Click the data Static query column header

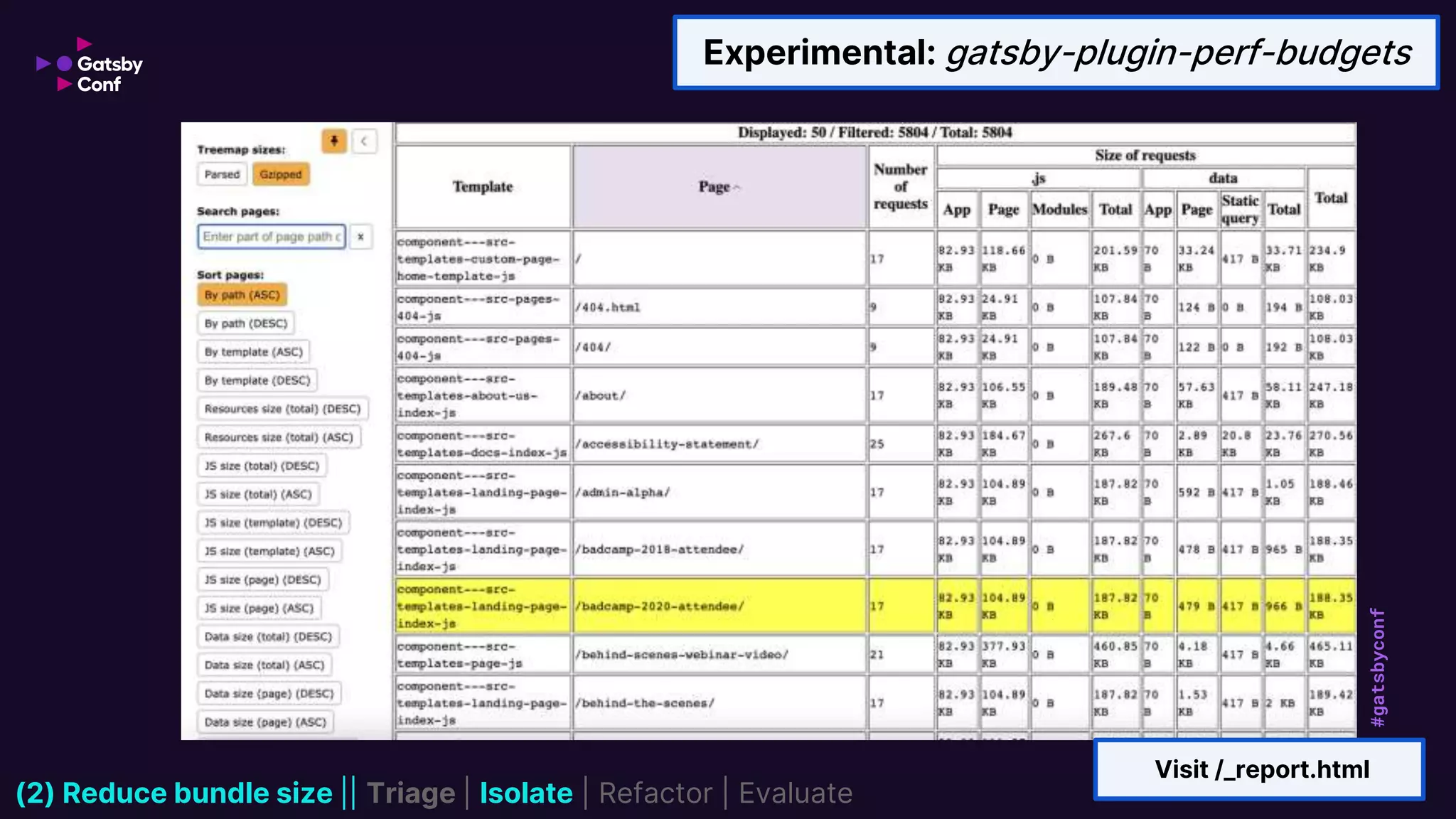pos(1240,210)
